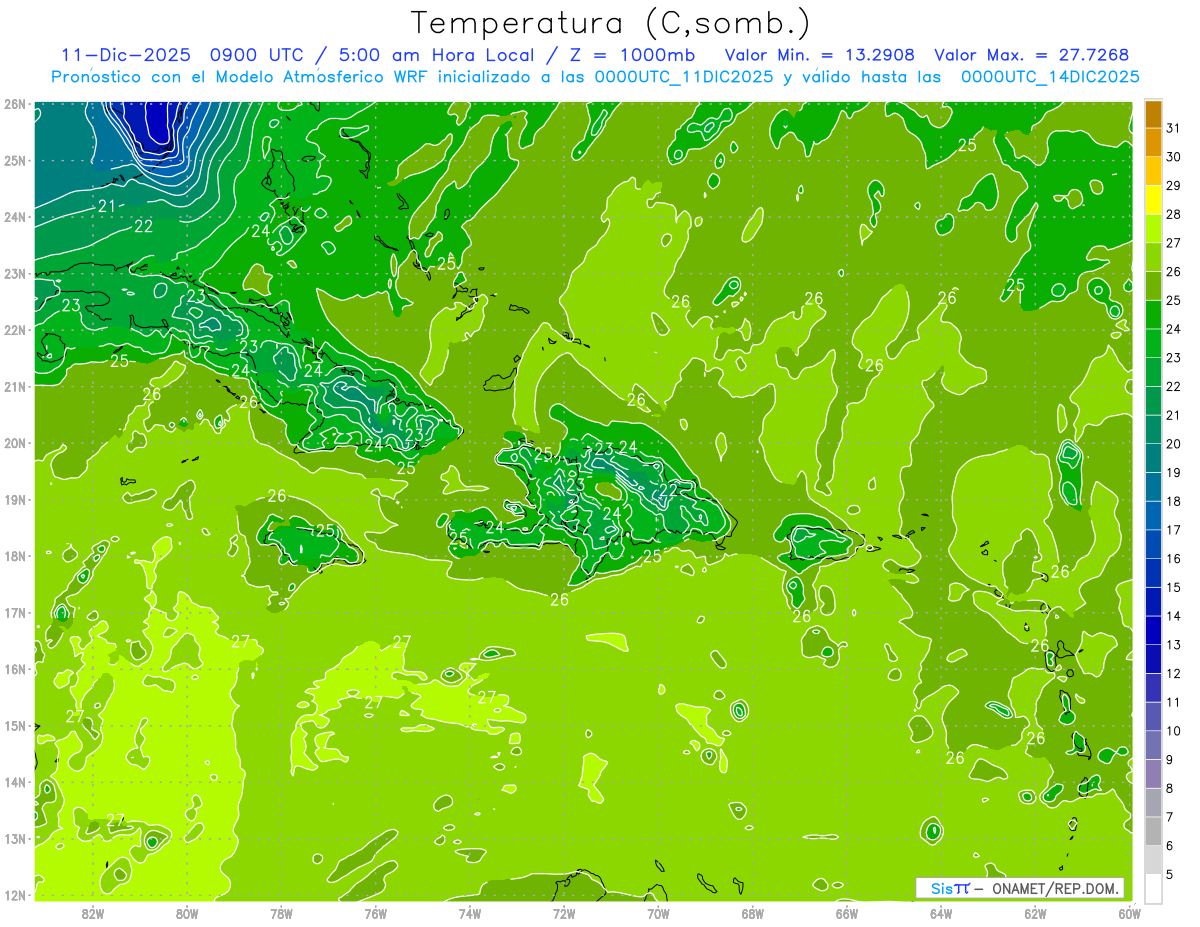Click the color scale label 10

pos(1173,731)
